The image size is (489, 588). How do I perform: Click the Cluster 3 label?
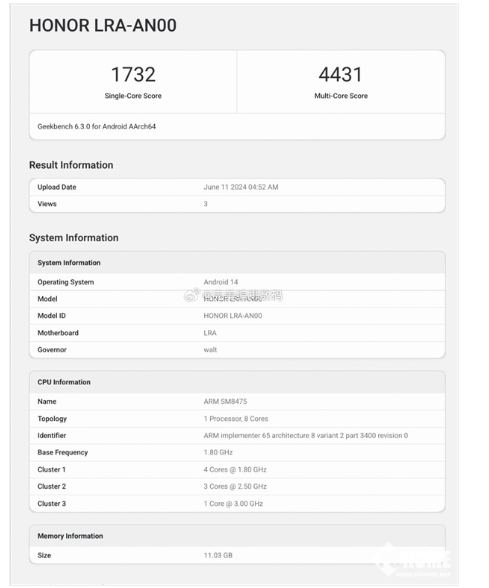tap(51, 504)
